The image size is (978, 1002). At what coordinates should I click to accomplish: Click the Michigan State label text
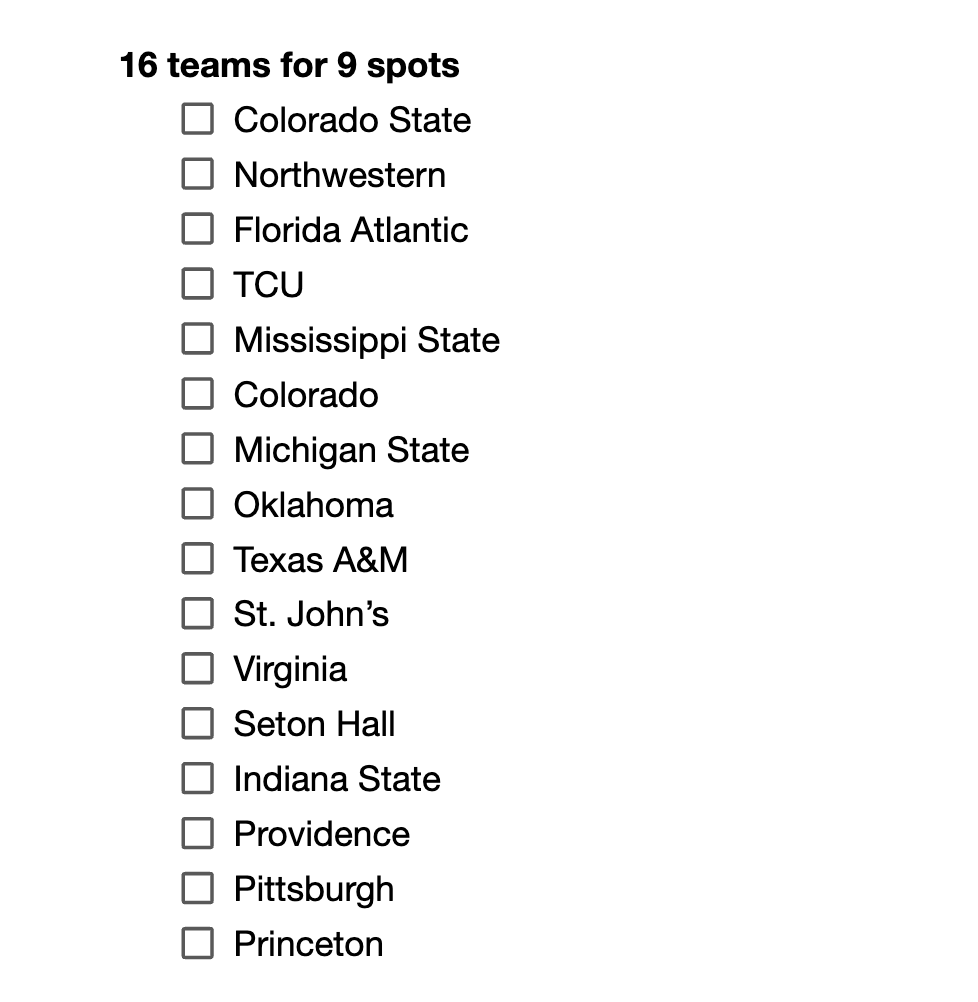click(x=351, y=450)
